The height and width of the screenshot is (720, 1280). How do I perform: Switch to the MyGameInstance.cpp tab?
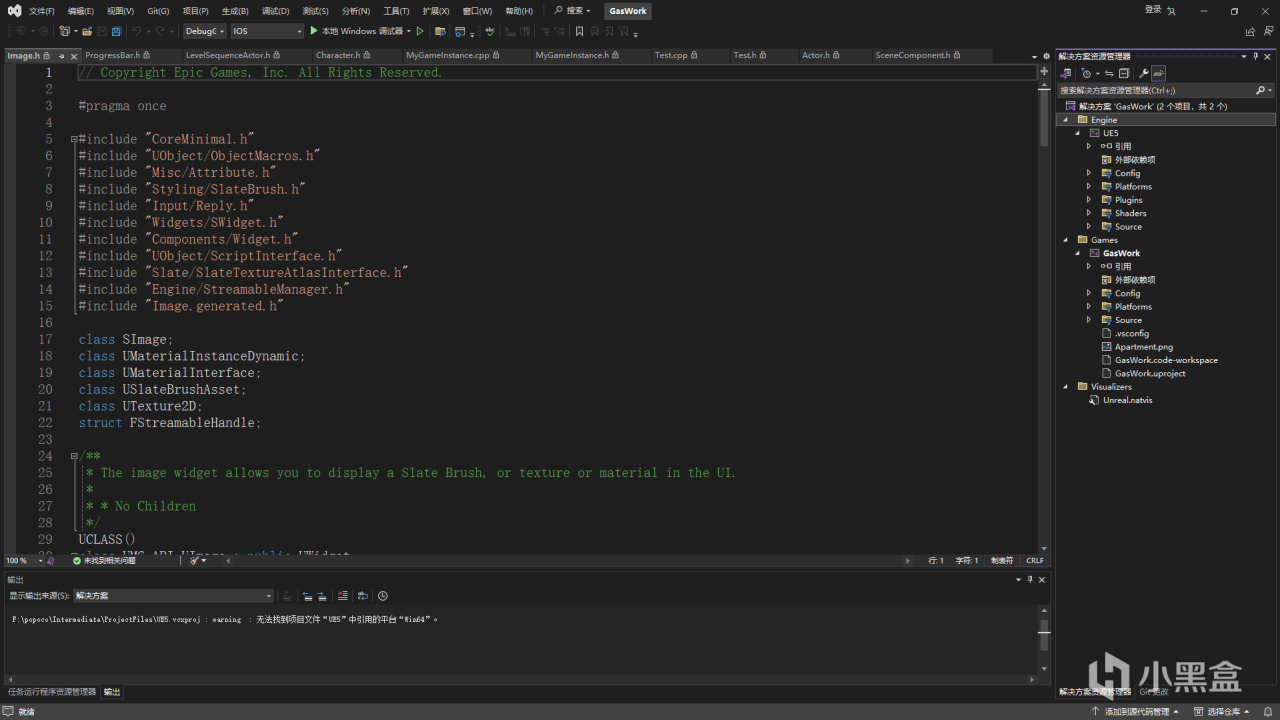coord(447,56)
